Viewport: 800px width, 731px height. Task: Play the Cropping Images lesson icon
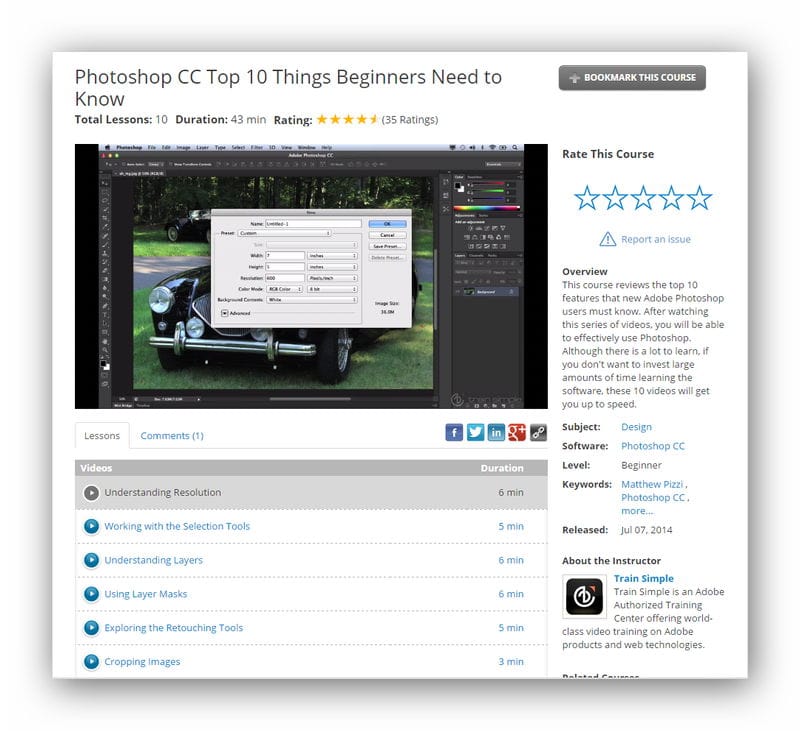coord(91,662)
